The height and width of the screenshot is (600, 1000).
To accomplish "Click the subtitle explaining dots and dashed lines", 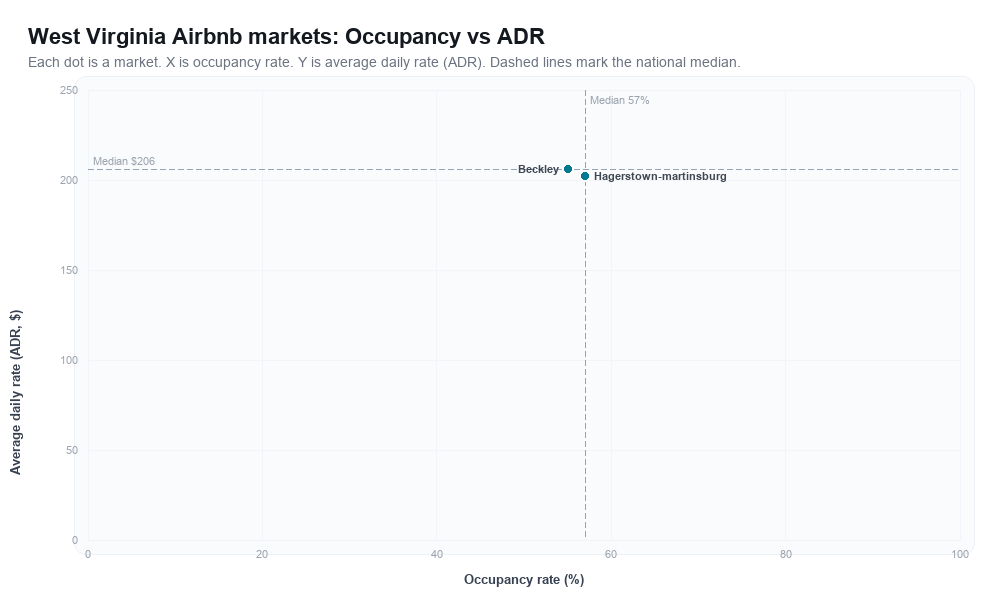I will (384, 62).
